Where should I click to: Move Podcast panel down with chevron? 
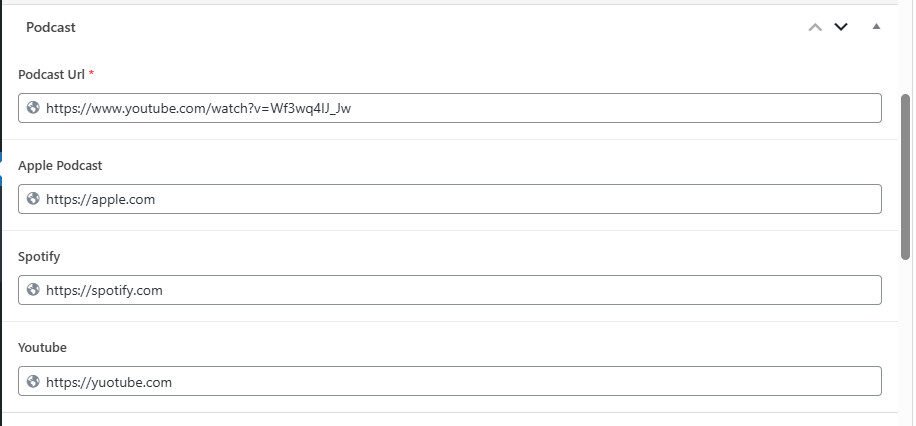[841, 27]
